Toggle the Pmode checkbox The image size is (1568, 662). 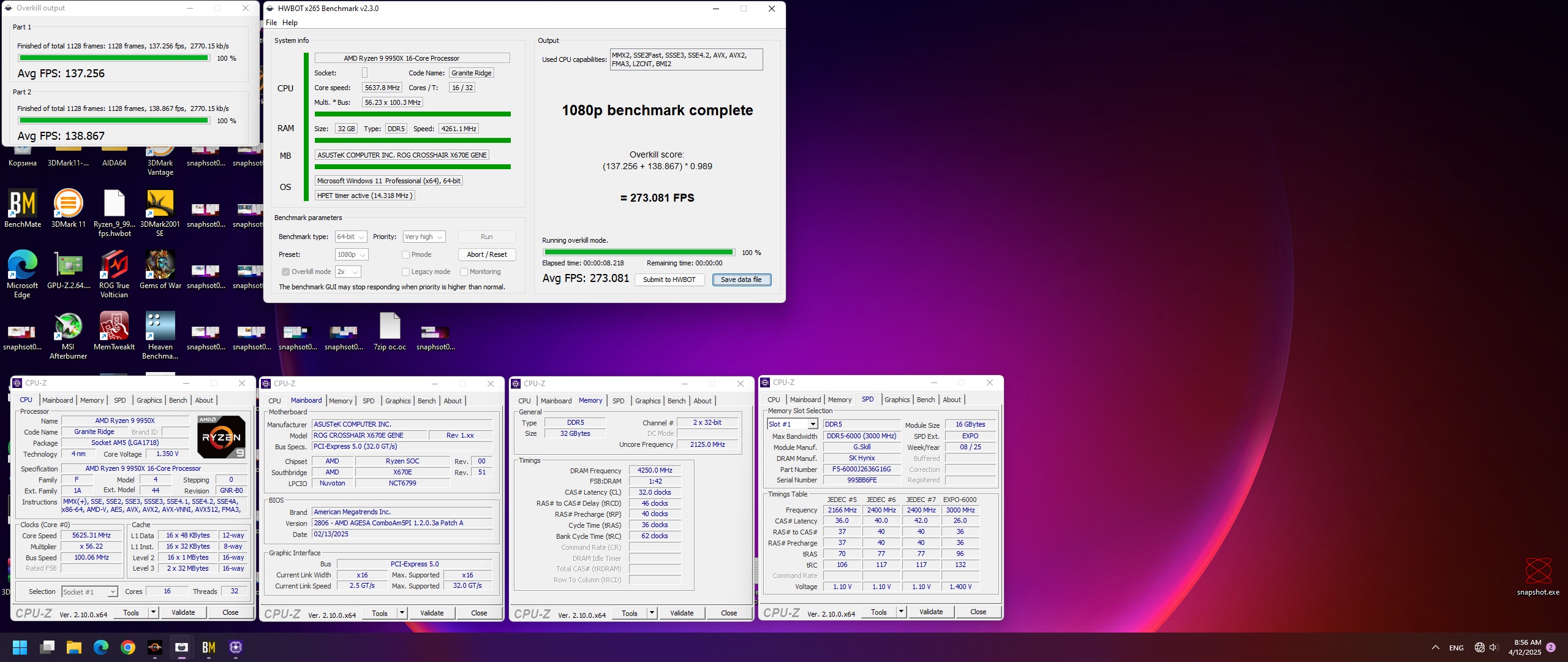[405, 254]
